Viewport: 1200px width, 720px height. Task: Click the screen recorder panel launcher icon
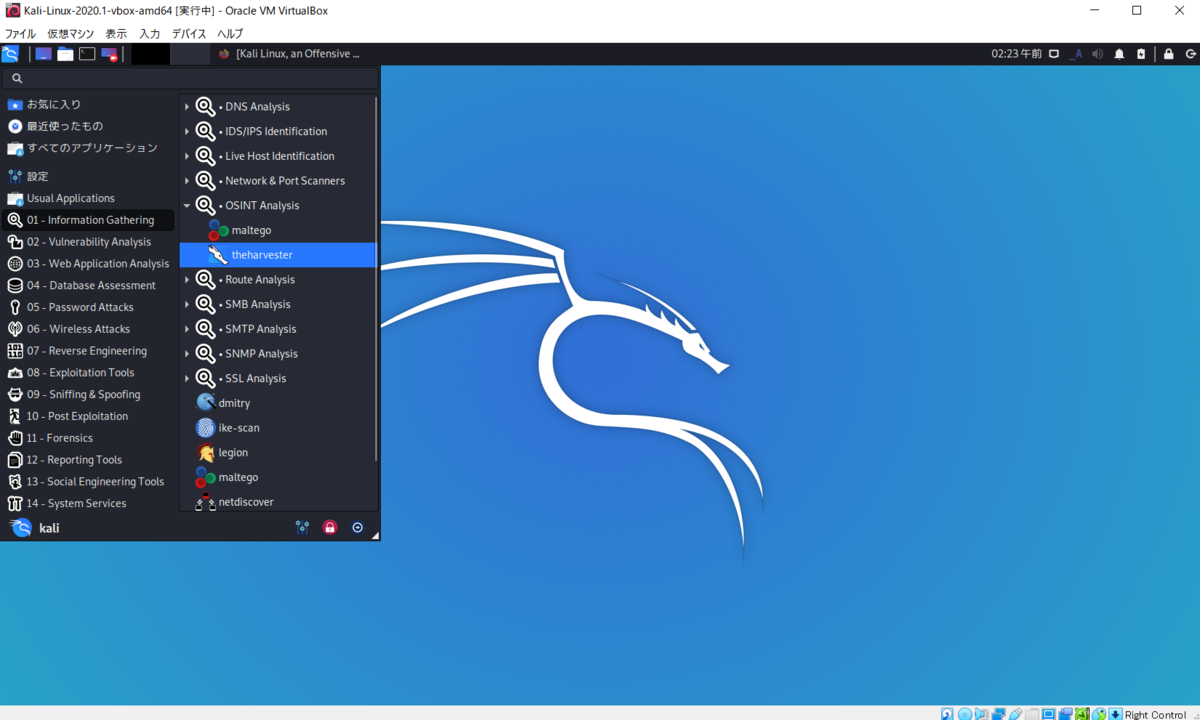[x=109, y=54]
